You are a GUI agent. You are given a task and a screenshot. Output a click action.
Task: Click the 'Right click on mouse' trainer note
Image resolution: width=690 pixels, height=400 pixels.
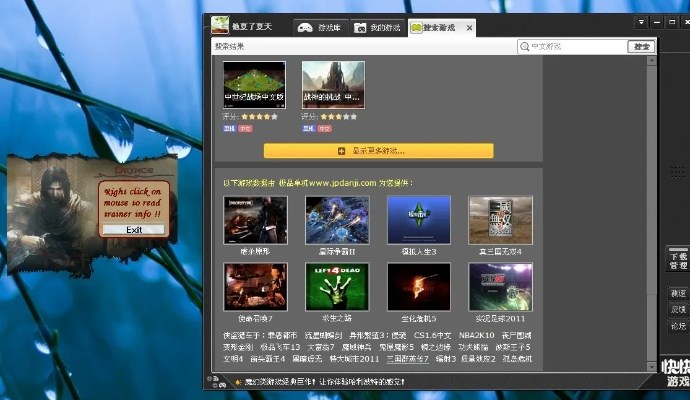pyautogui.click(x=132, y=203)
